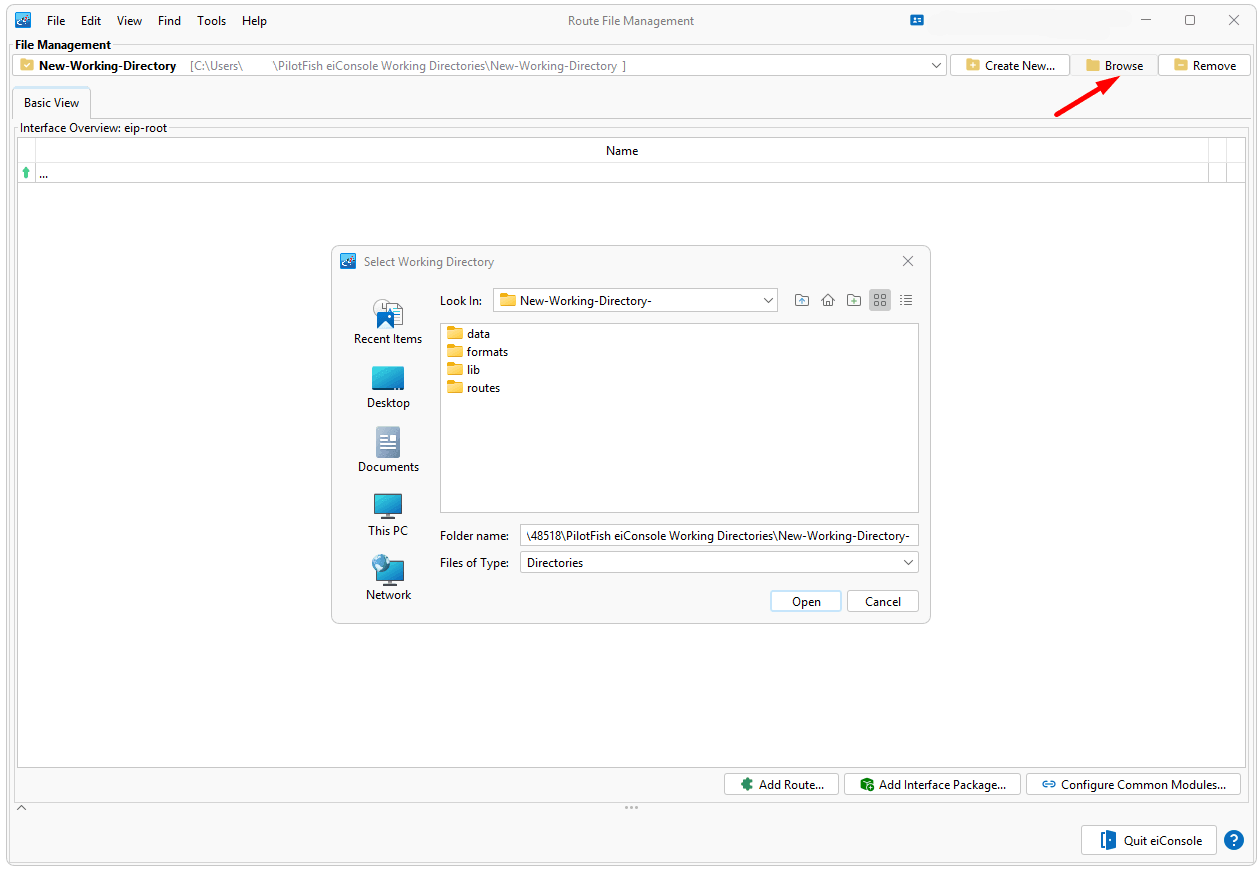
Task: Open the File menu
Action: point(56,20)
